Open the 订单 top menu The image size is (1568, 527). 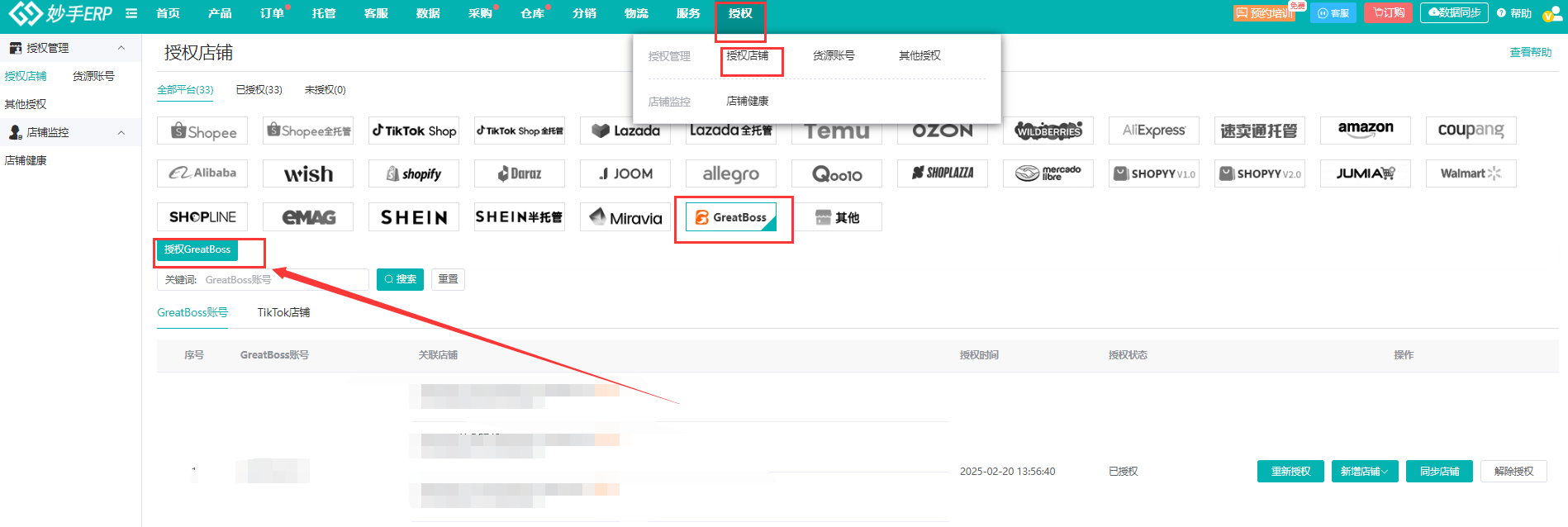pos(272,13)
